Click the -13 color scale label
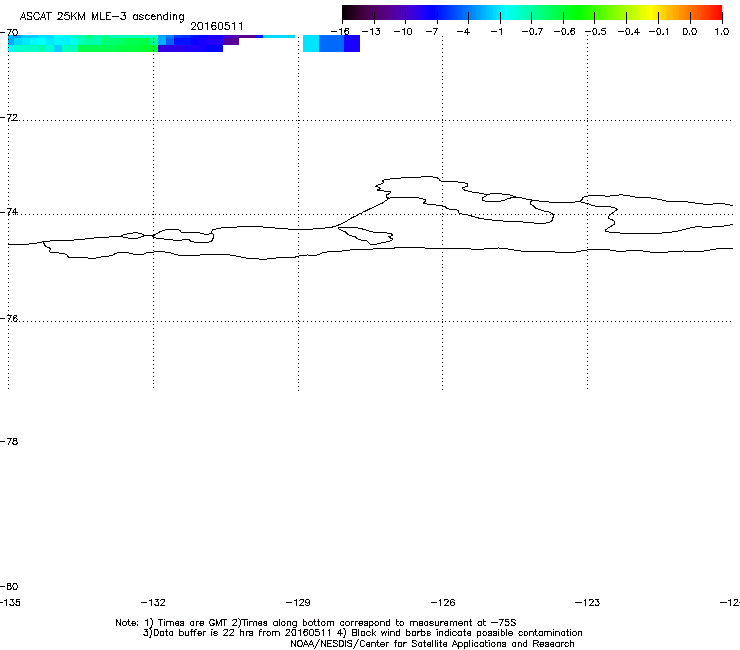Viewport: 740px width, 650px height. 371,32
